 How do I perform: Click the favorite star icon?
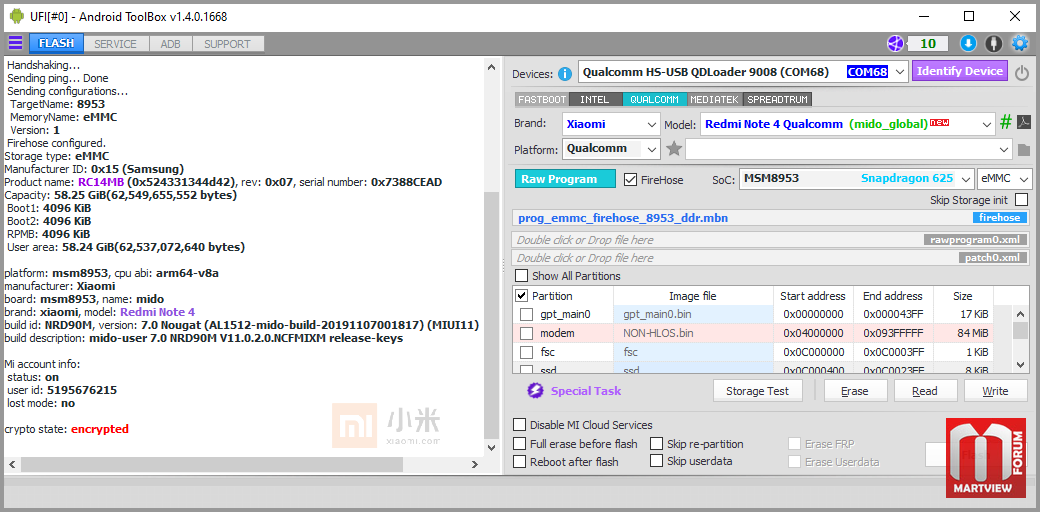tap(674, 149)
